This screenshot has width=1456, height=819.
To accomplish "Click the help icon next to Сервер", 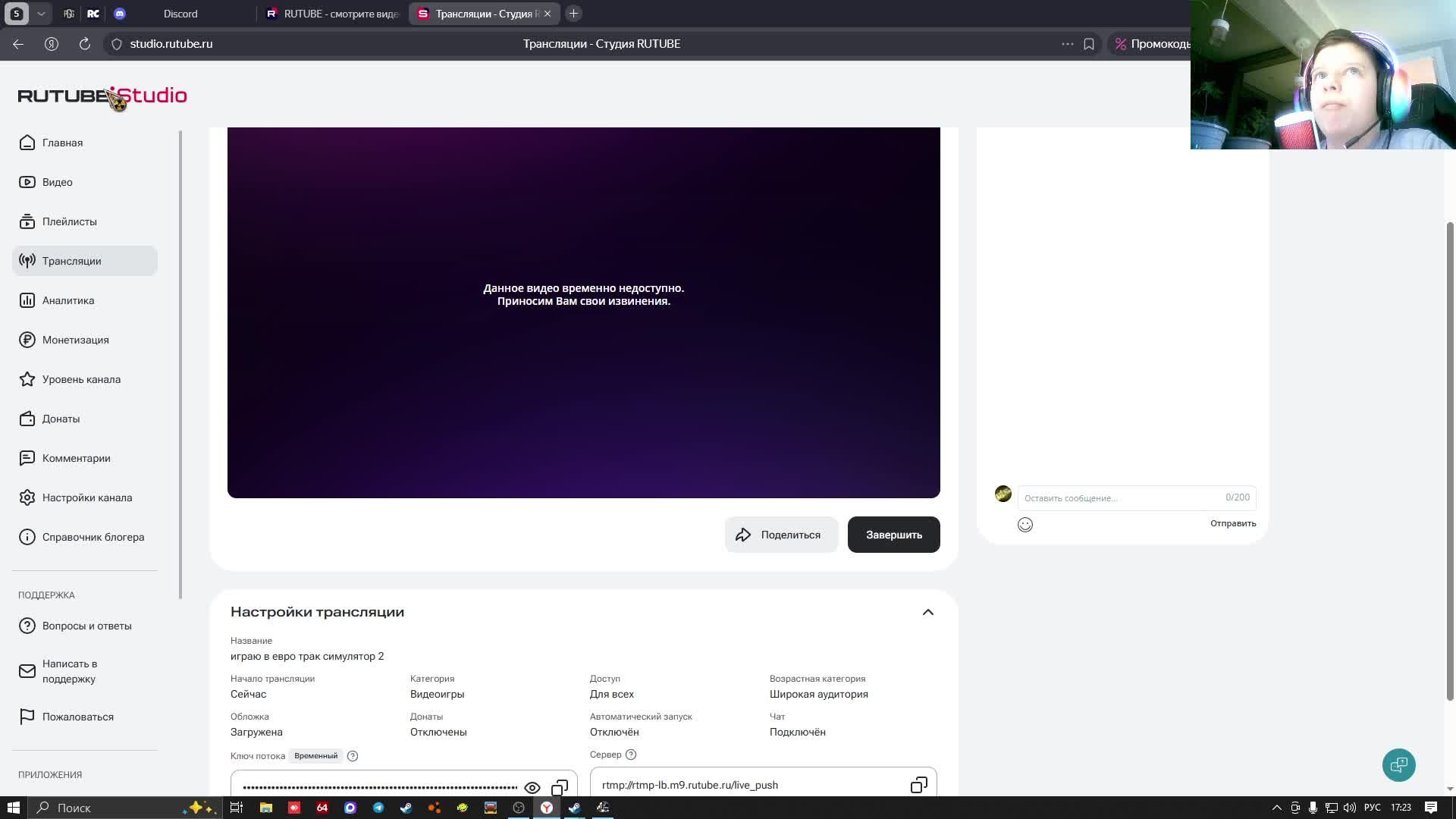I will pos(631,755).
